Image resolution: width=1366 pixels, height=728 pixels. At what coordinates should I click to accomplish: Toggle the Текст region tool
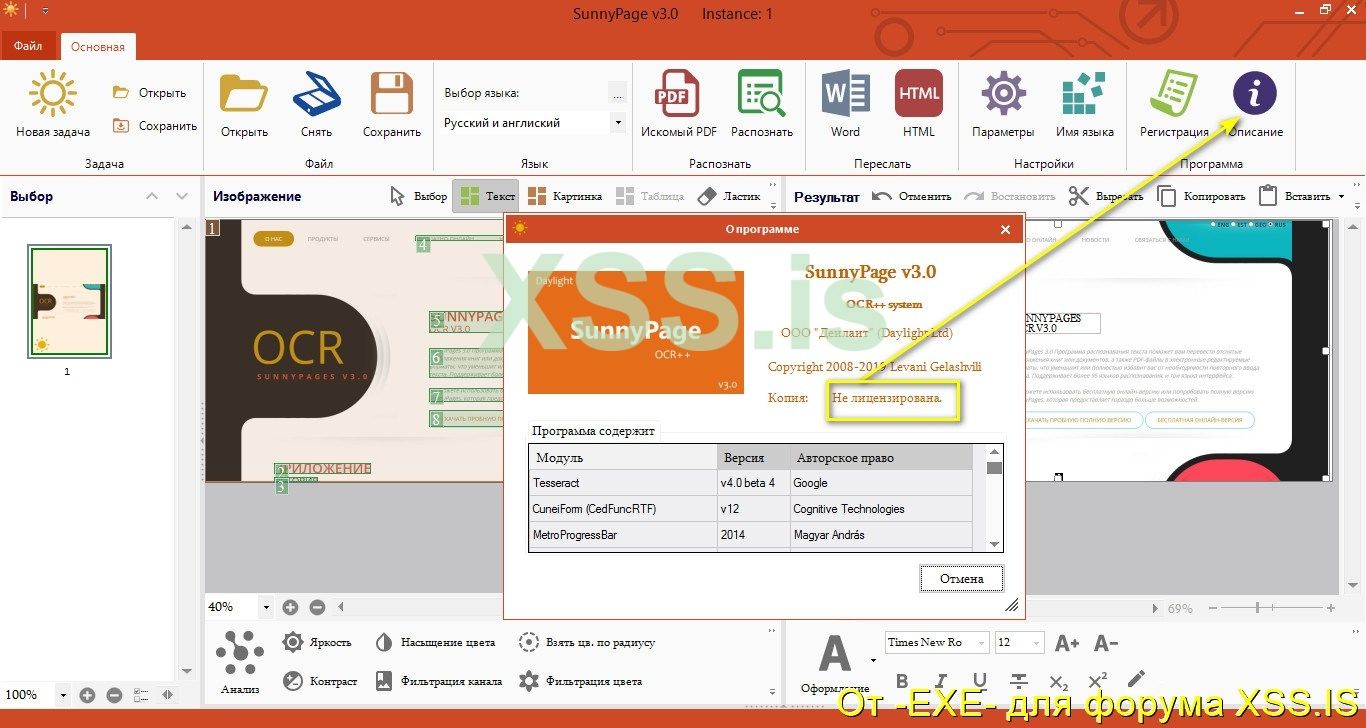(485, 196)
